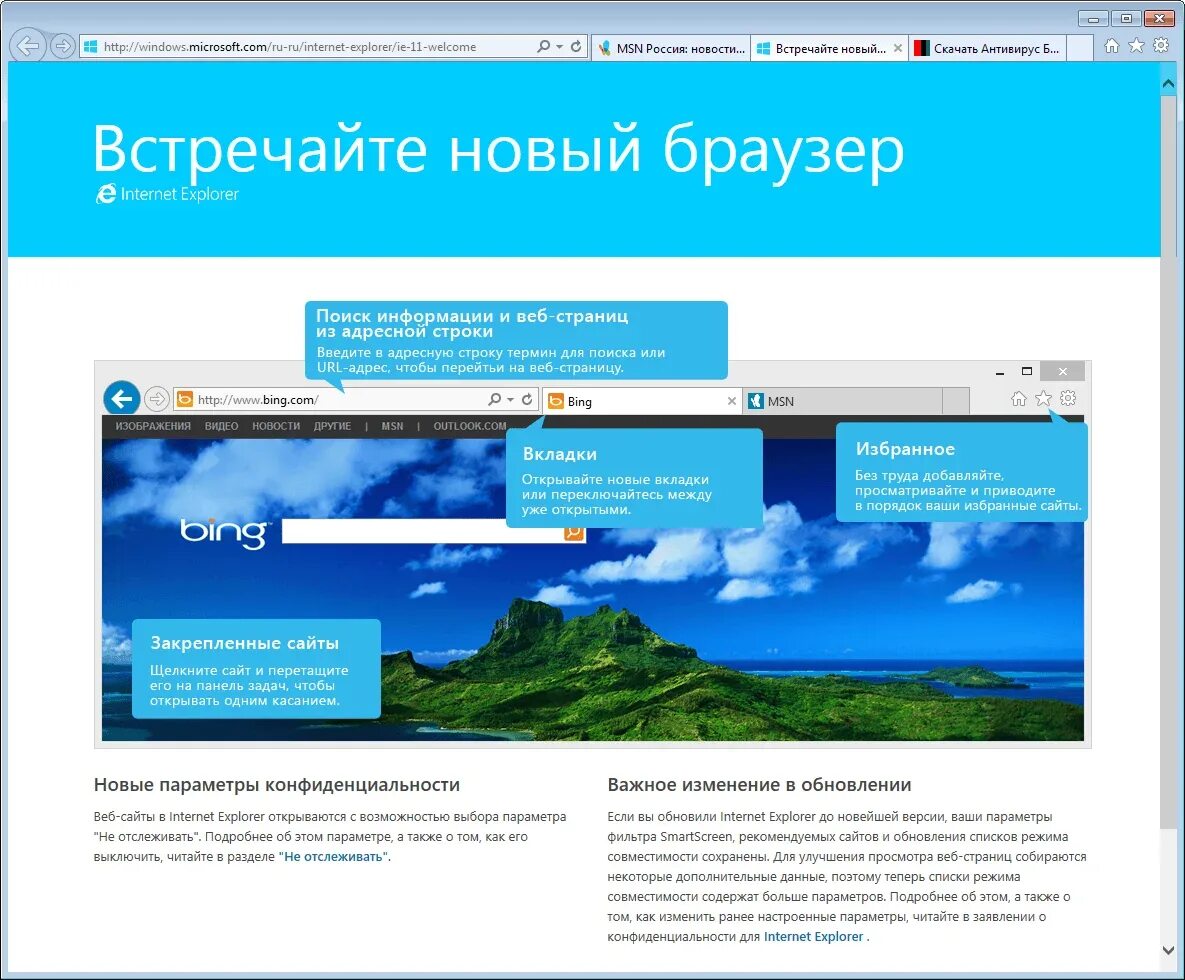
Task: Click the "Не отслеживать" link
Action: point(333,857)
